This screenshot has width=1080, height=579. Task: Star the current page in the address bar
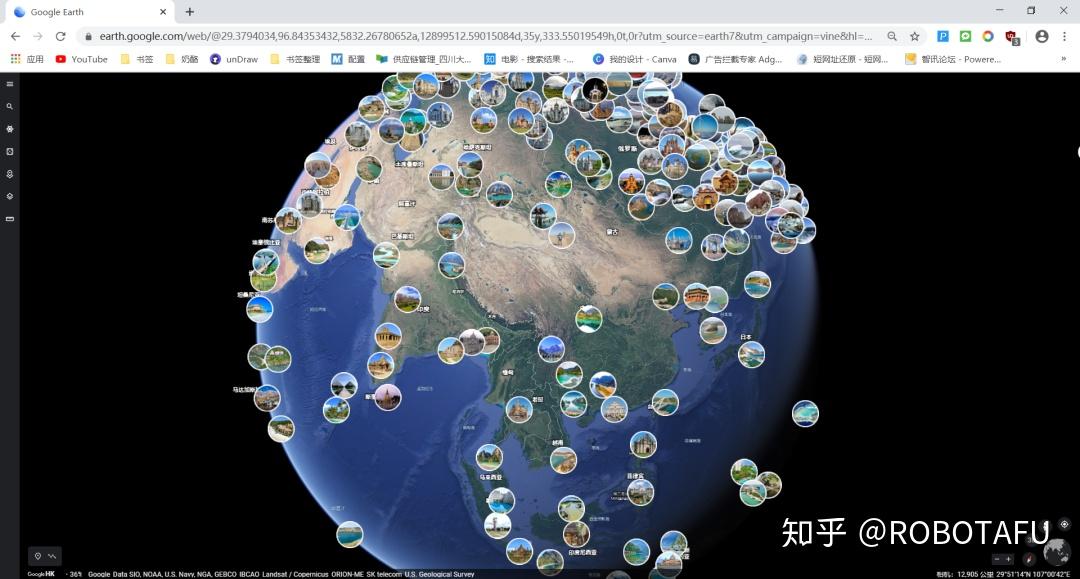click(914, 36)
